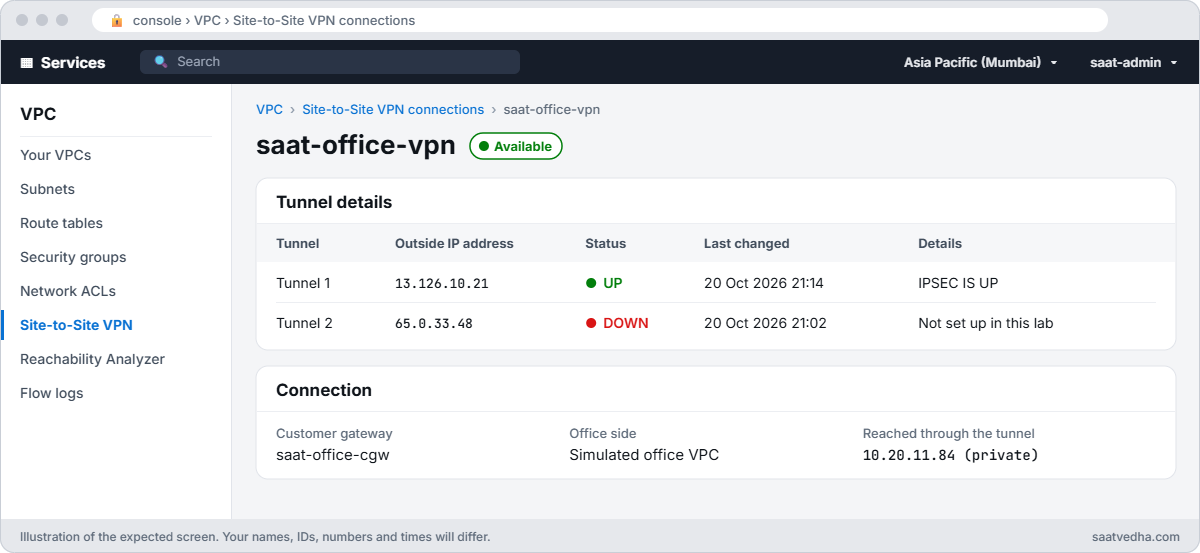Click the Tunnel details section heading
The width and height of the screenshot is (1200, 553).
coord(334,202)
